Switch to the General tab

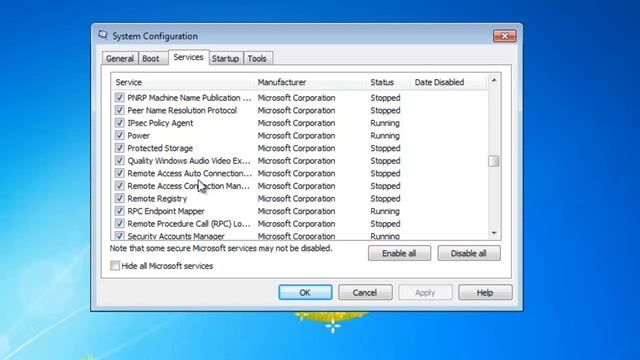tap(120, 58)
